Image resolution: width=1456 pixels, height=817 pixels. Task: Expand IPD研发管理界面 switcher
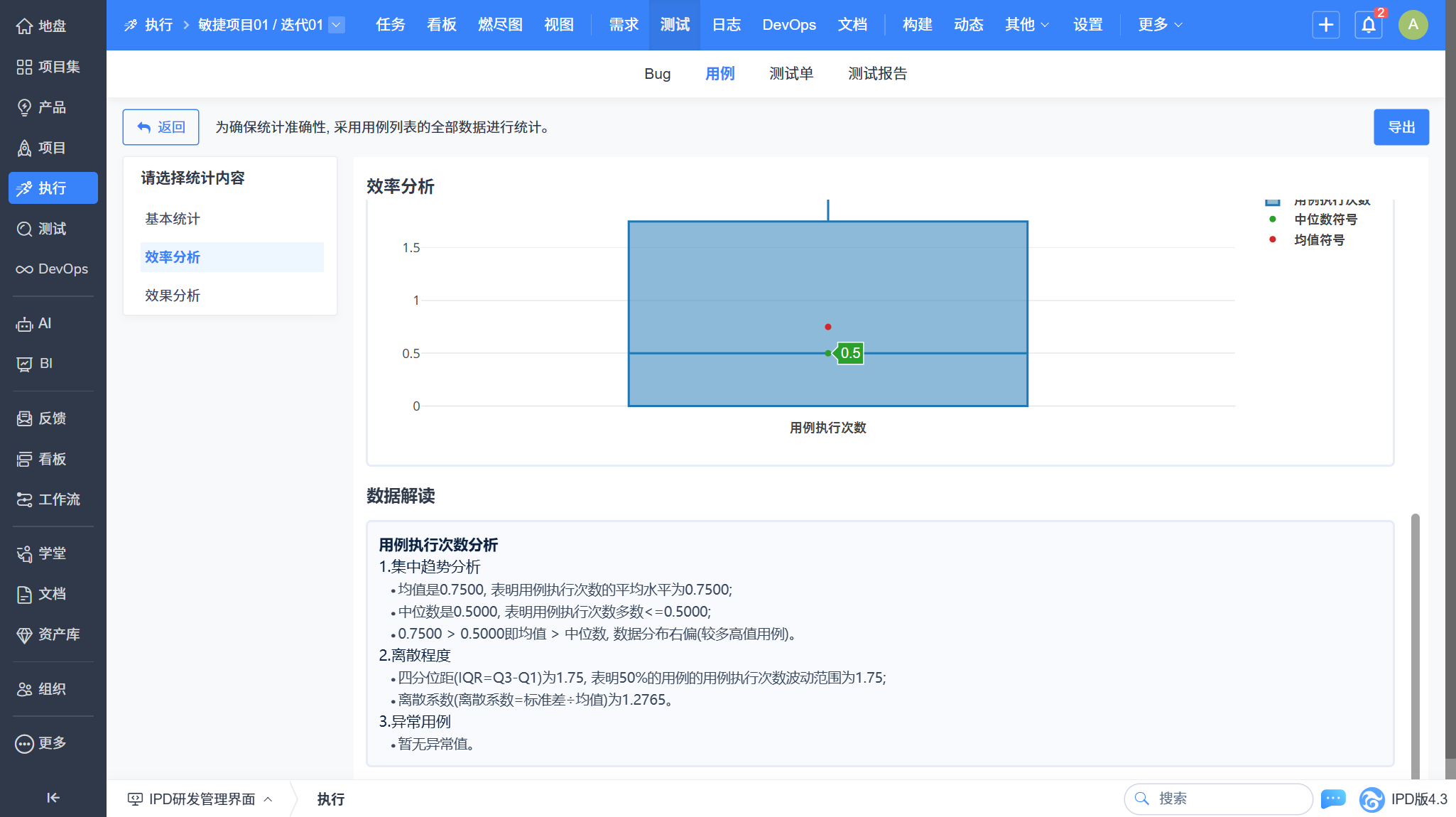point(200,799)
